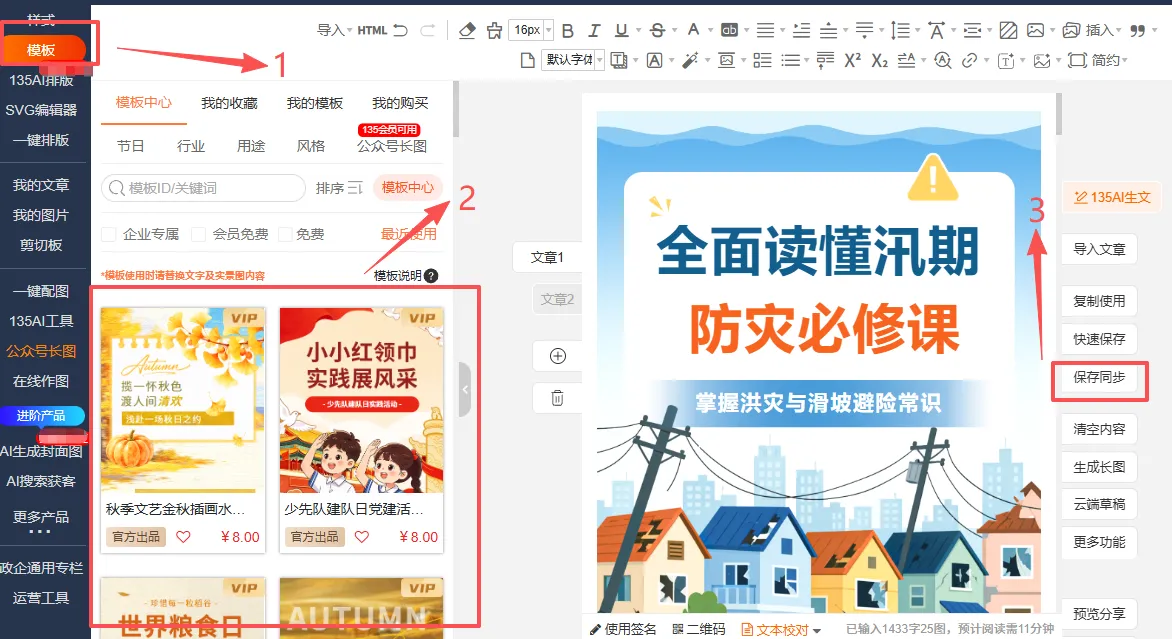Toggle italic formatting

[x=593, y=31]
